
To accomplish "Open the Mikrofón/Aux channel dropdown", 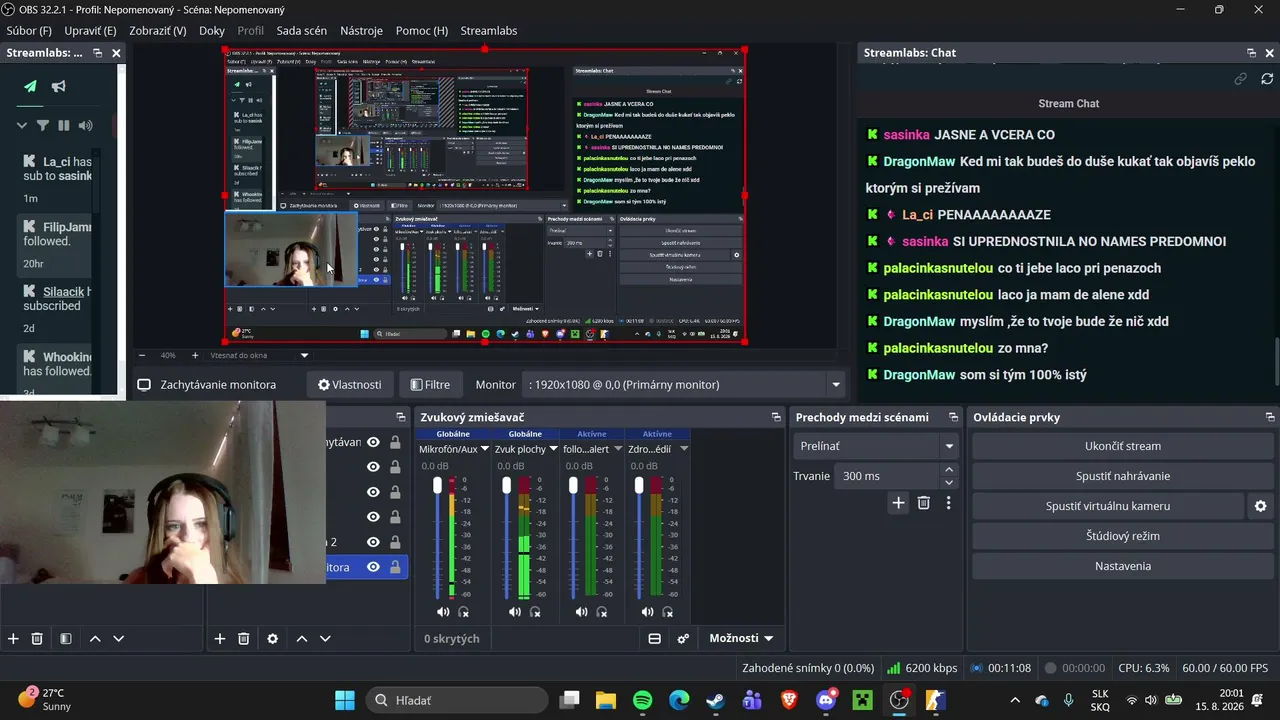I will (485, 449).
